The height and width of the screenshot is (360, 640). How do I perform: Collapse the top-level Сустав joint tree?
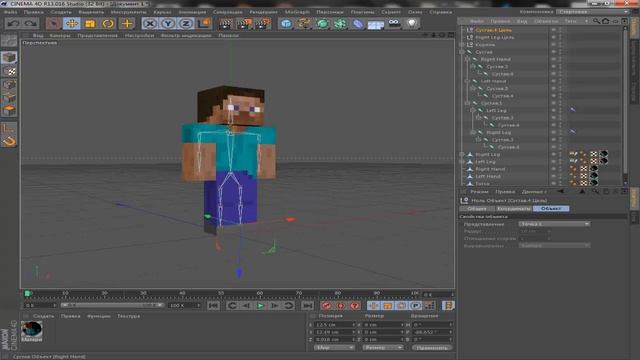(462, 52)
